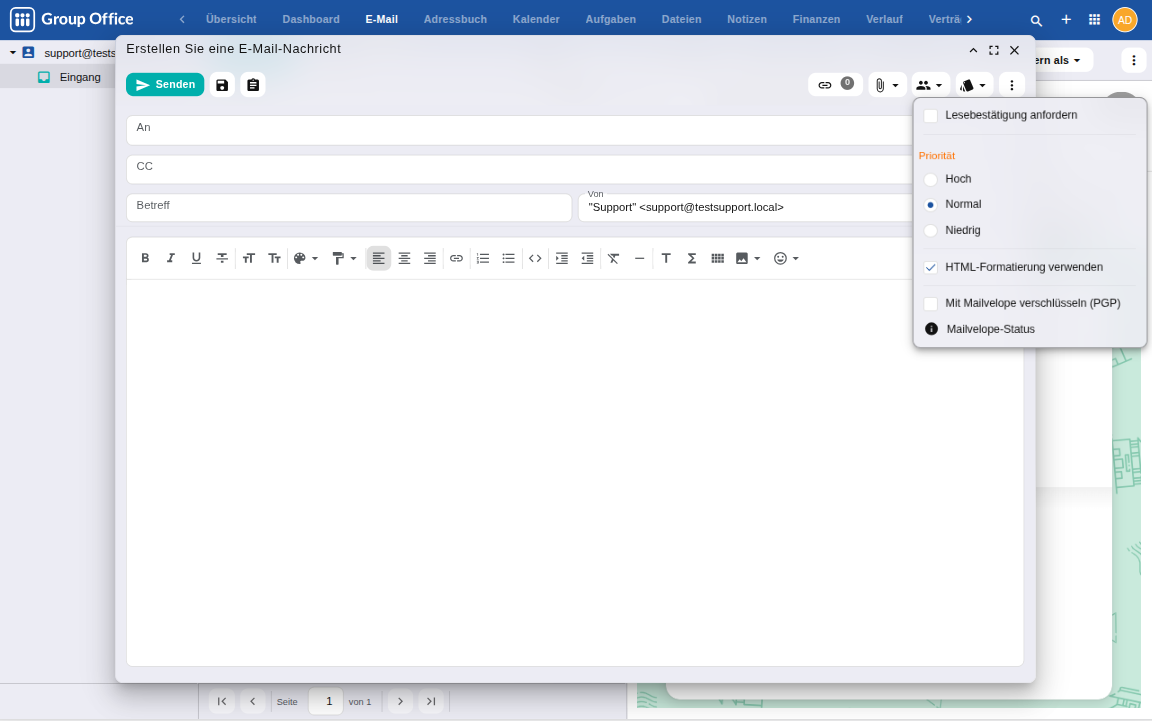Insert a table into the message
1152x721 pixels.
click(718, 258)
